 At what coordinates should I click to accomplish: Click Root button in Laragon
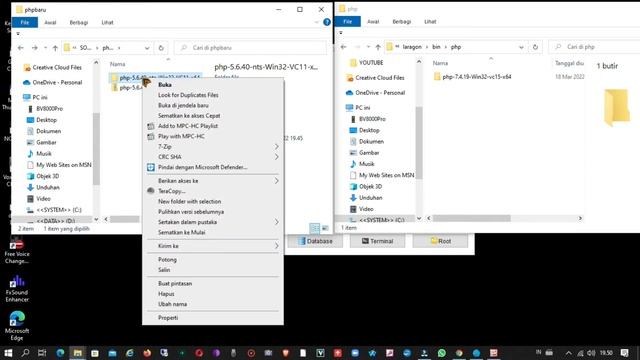tap(440, 241)
